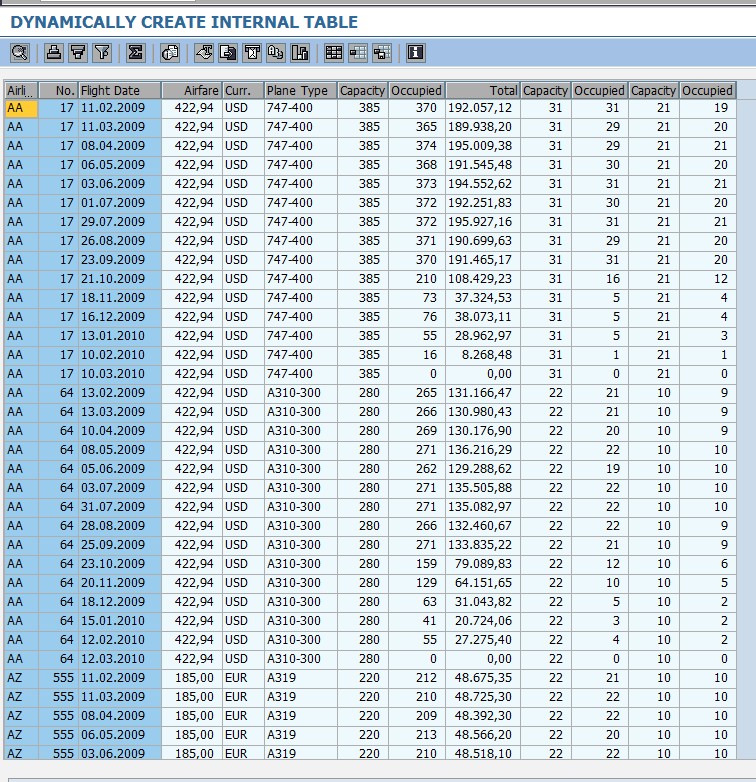Click total cell 64.151,65
This screenshot has height=782, width=756.
[x=483, y=583]
